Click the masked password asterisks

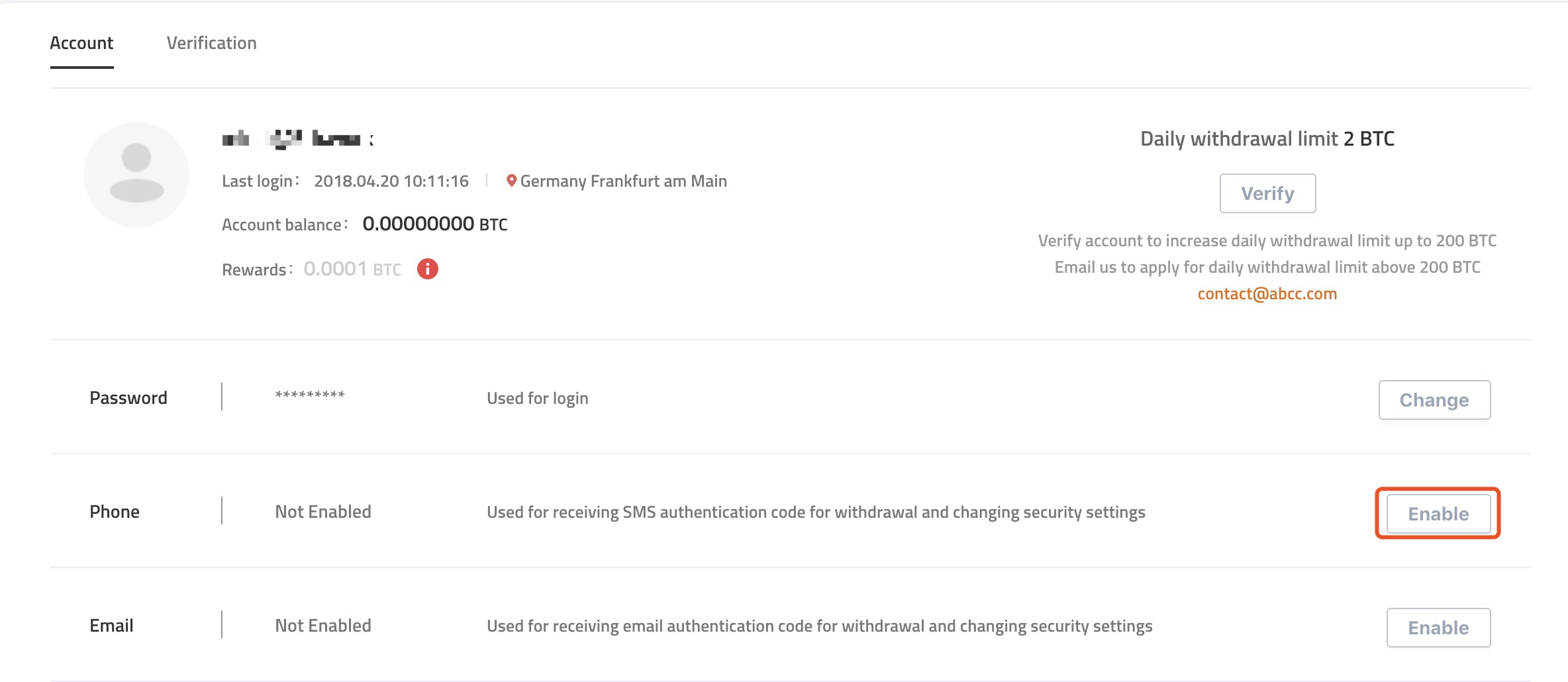tap(310, 395)
